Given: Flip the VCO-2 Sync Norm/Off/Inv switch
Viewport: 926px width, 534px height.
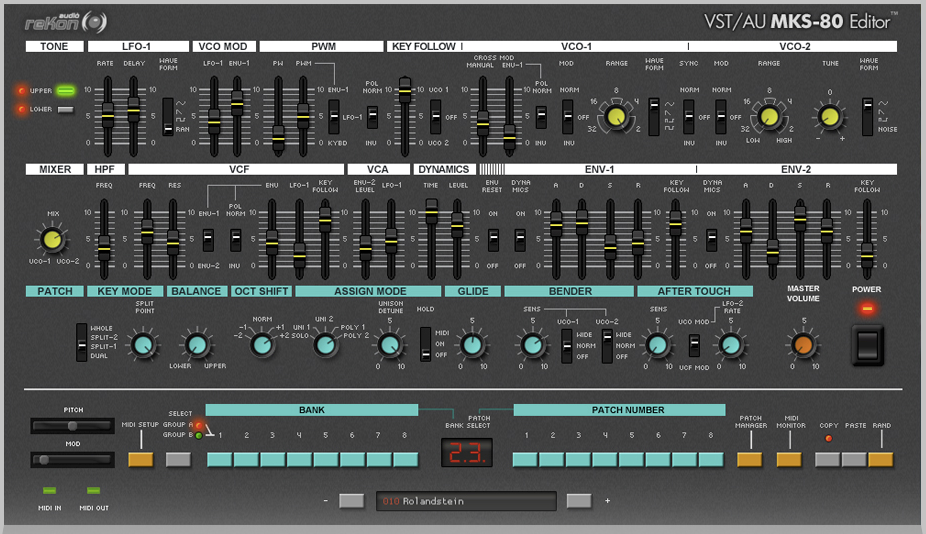Looking at the screenshot, I should point(689,116).
